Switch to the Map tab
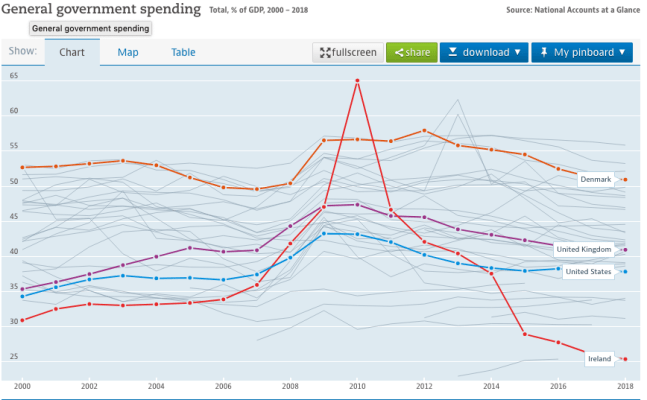Image resolution: width=647 pixels, height=400 pixels. [x=128, y=53]
